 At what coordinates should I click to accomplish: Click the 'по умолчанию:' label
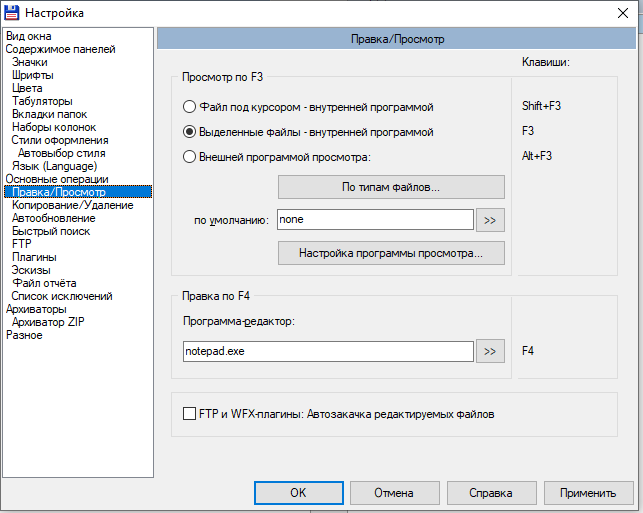coord(231,221)
